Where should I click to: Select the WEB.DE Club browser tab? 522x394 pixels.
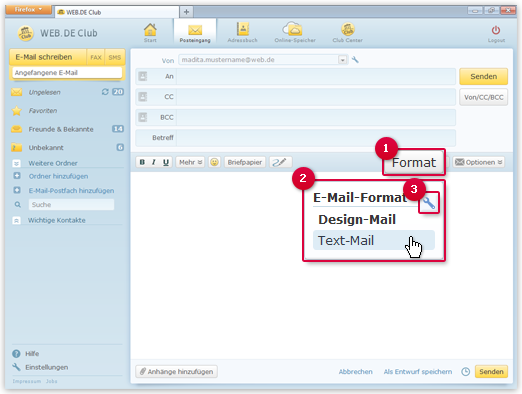[x=117, y=12]
